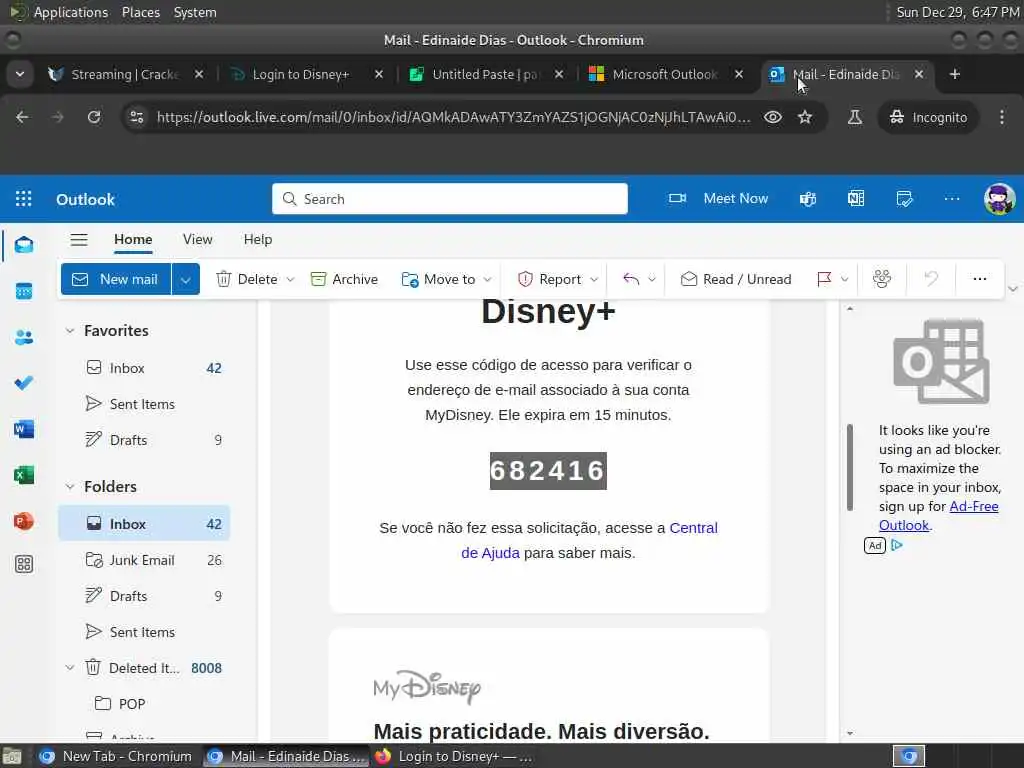Launch Excel from the left rail
Viewport: 1024px width, 768px height.
tap(24, 475)
